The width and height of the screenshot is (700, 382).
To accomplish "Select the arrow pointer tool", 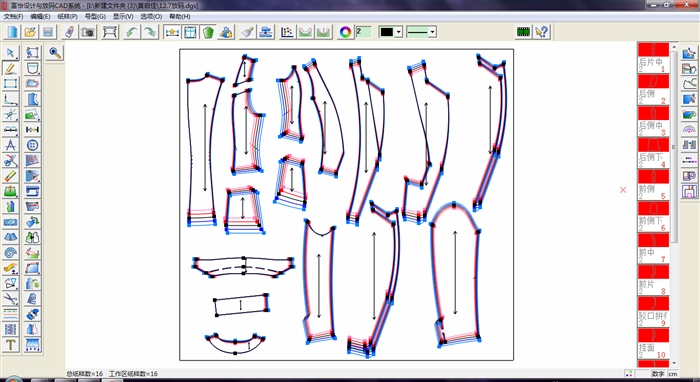I will pos(11,53).
